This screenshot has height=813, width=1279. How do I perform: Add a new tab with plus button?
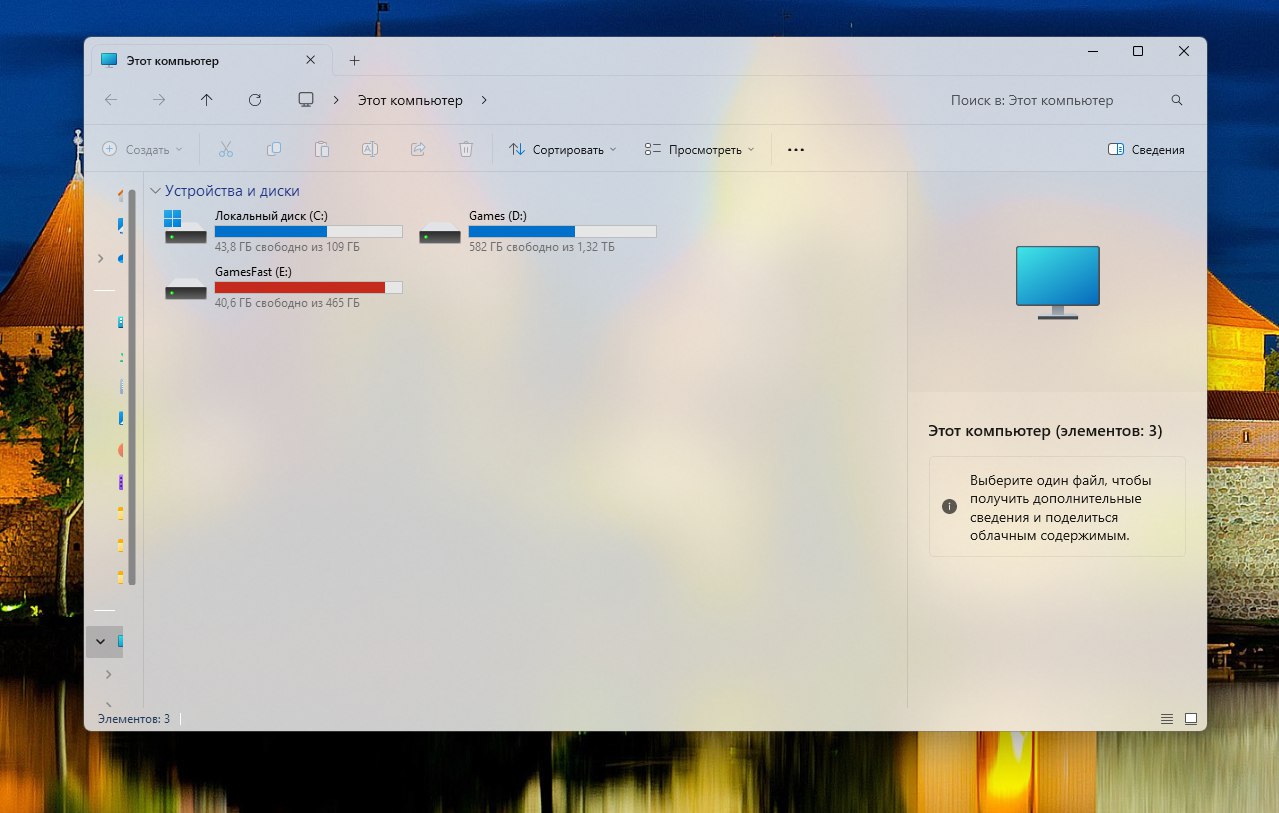(x=354, y=61)
